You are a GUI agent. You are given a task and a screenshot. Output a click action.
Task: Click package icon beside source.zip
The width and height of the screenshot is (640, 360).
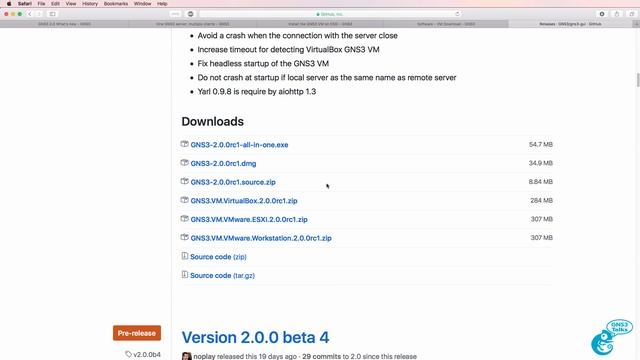click(184, 181)
